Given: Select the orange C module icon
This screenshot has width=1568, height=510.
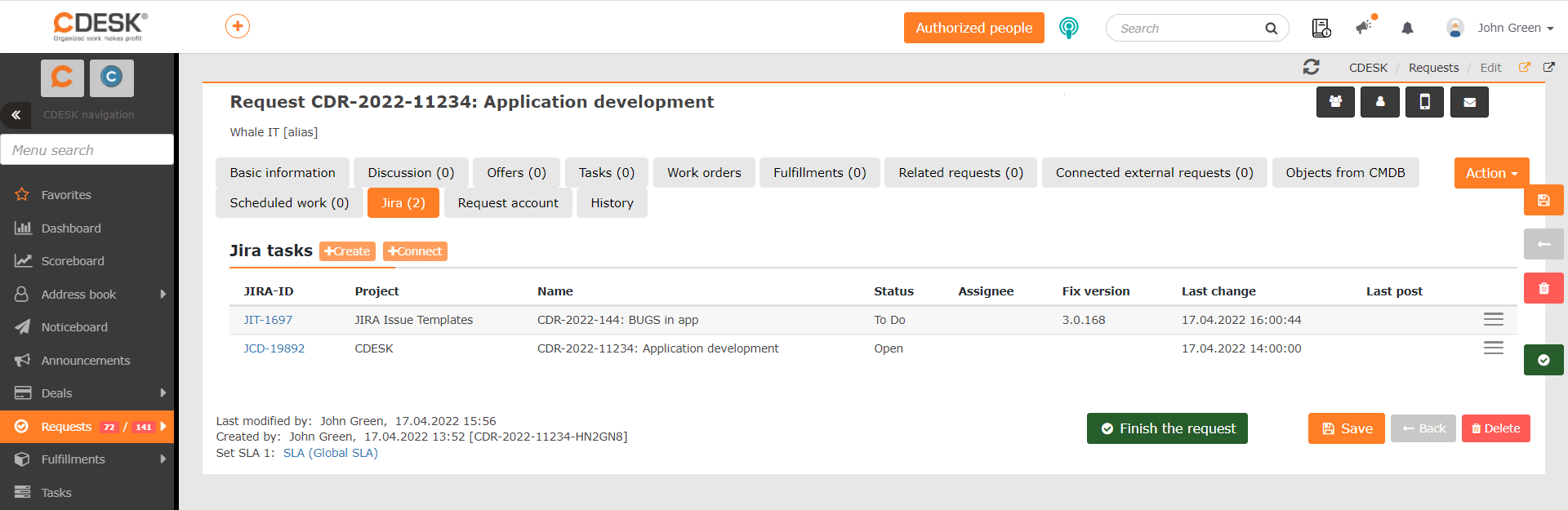Looking at the screenshot, I should pos(62,78).
